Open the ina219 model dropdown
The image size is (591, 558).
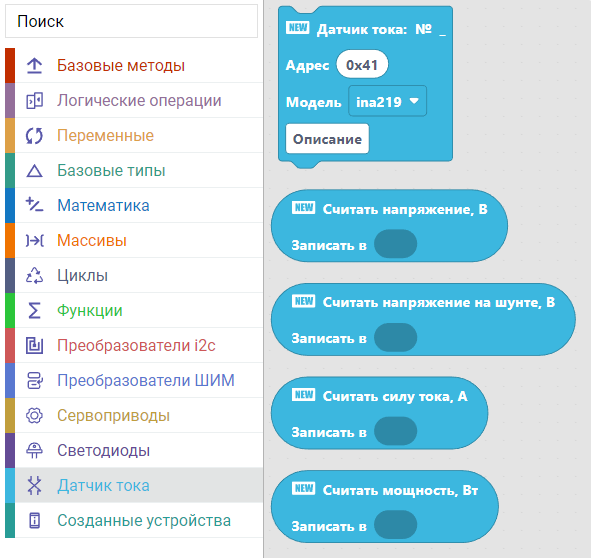click(387, 101)
